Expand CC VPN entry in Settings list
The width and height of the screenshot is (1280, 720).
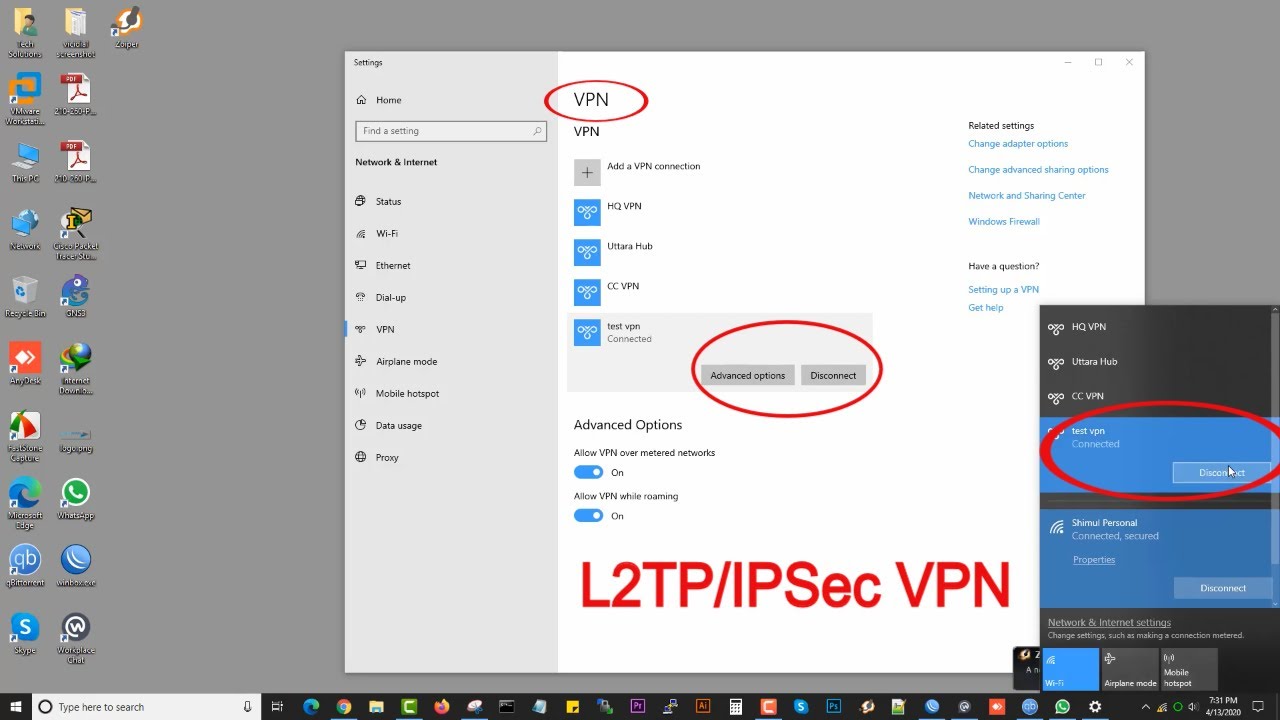pyautogui.click(x=719, y=292)
